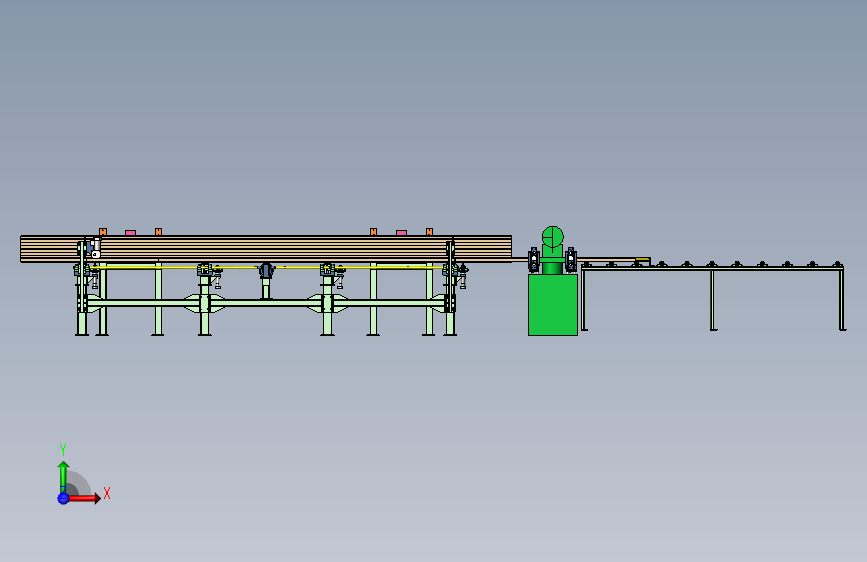The image size is (867, 562).
Task: Click the right clamp beside the saw column
Action: 571,260
